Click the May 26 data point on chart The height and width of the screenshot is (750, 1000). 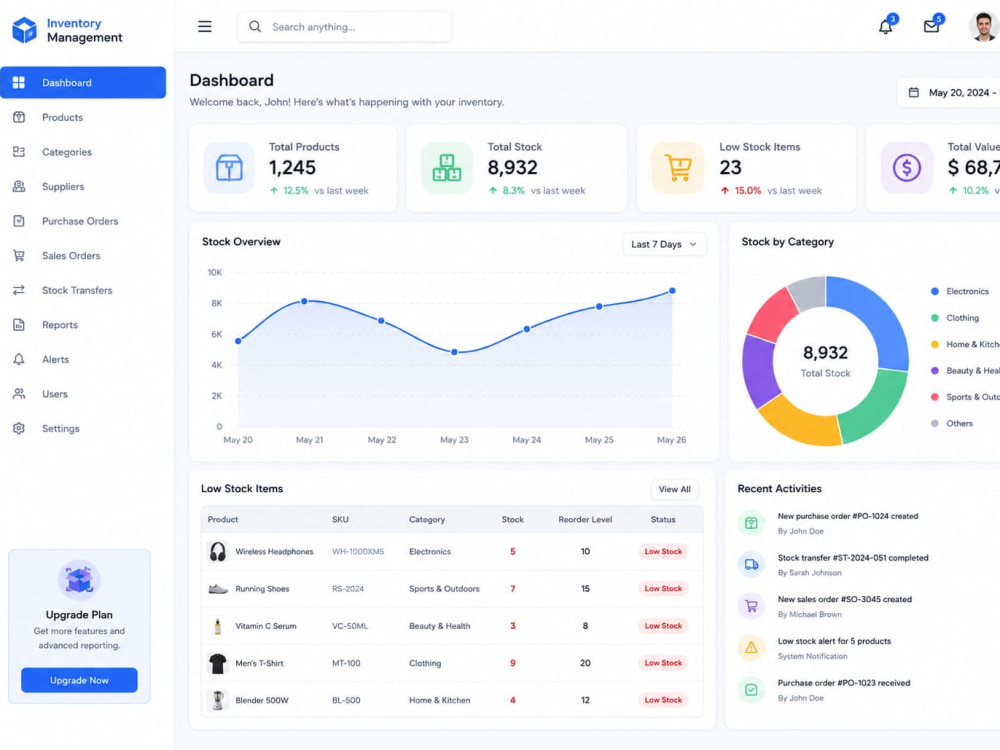click(672, 291)
